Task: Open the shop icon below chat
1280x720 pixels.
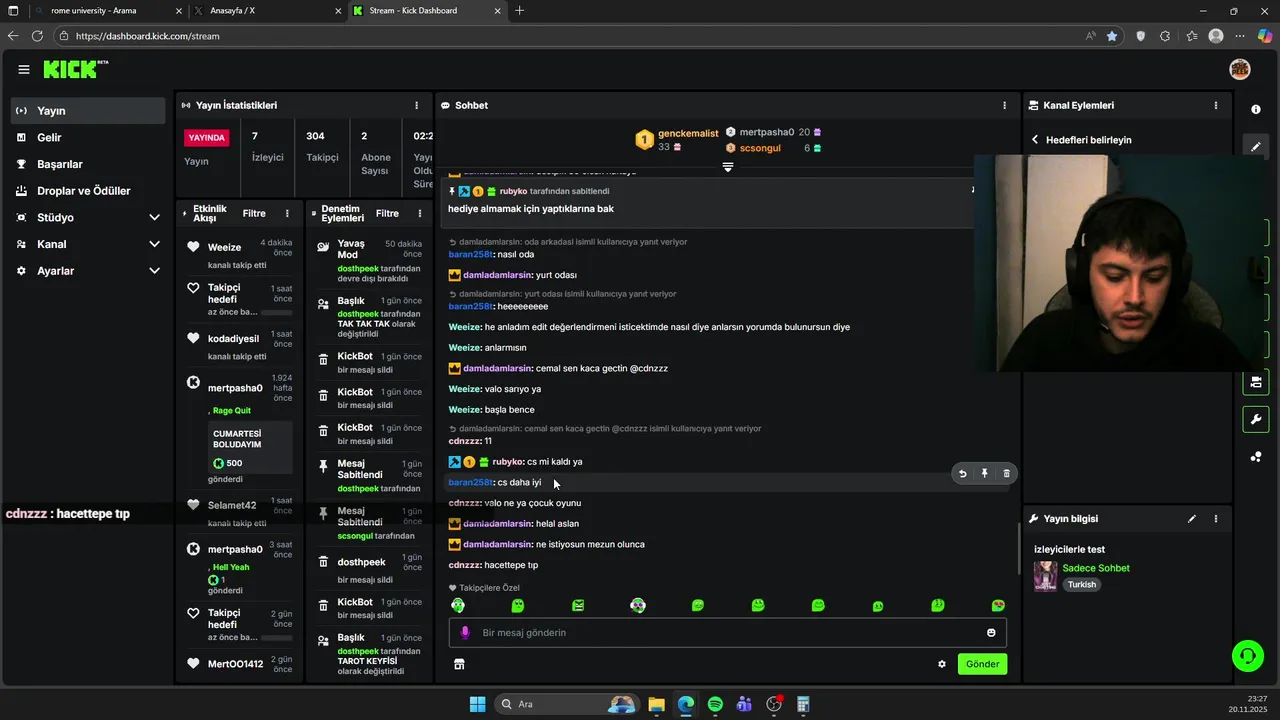Action: coord(459,664)
